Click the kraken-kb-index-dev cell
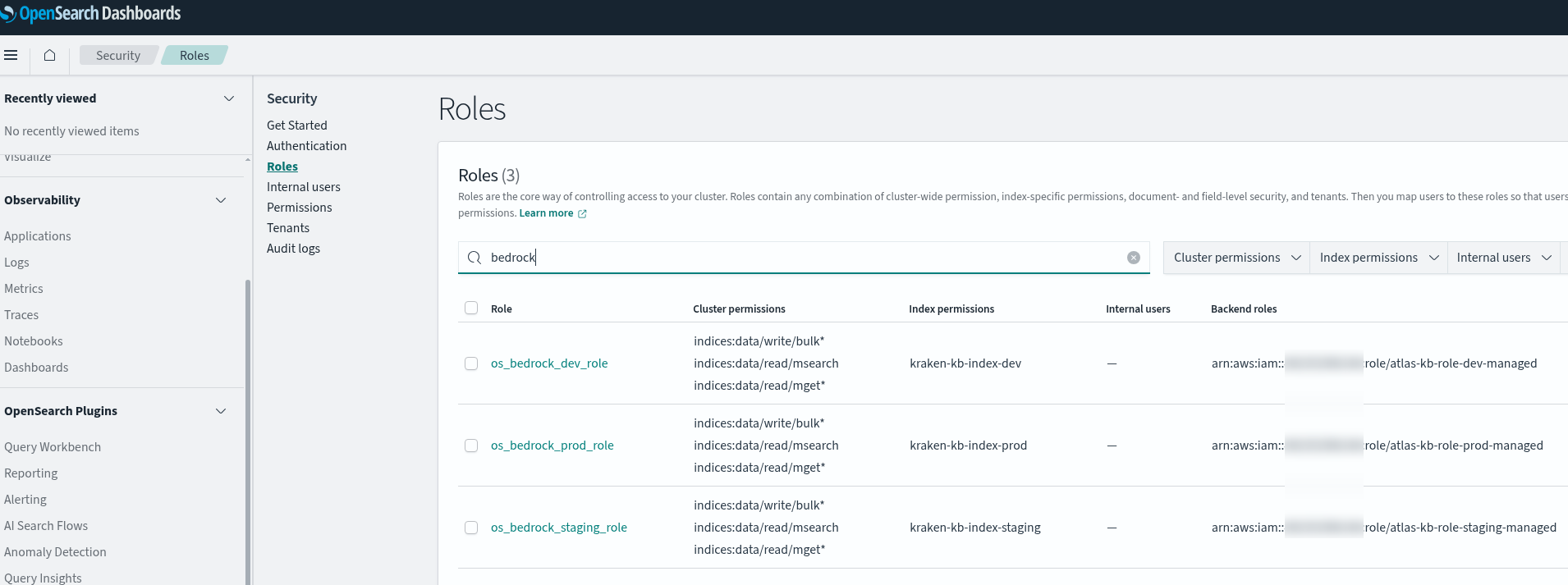The width and height of the screenshot is (1568, 585). [965, 363]
